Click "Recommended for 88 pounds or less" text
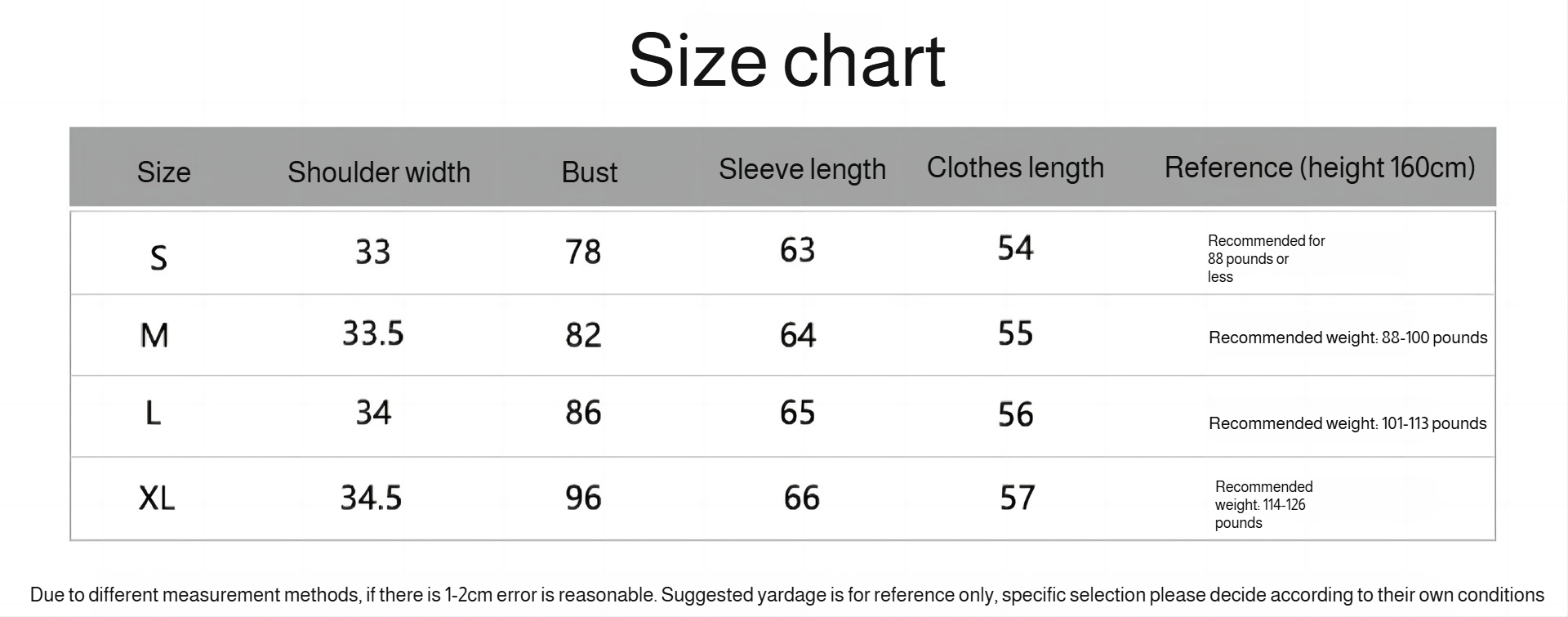The height and width of the screenshot is (617, 1568). point(1265,258)
